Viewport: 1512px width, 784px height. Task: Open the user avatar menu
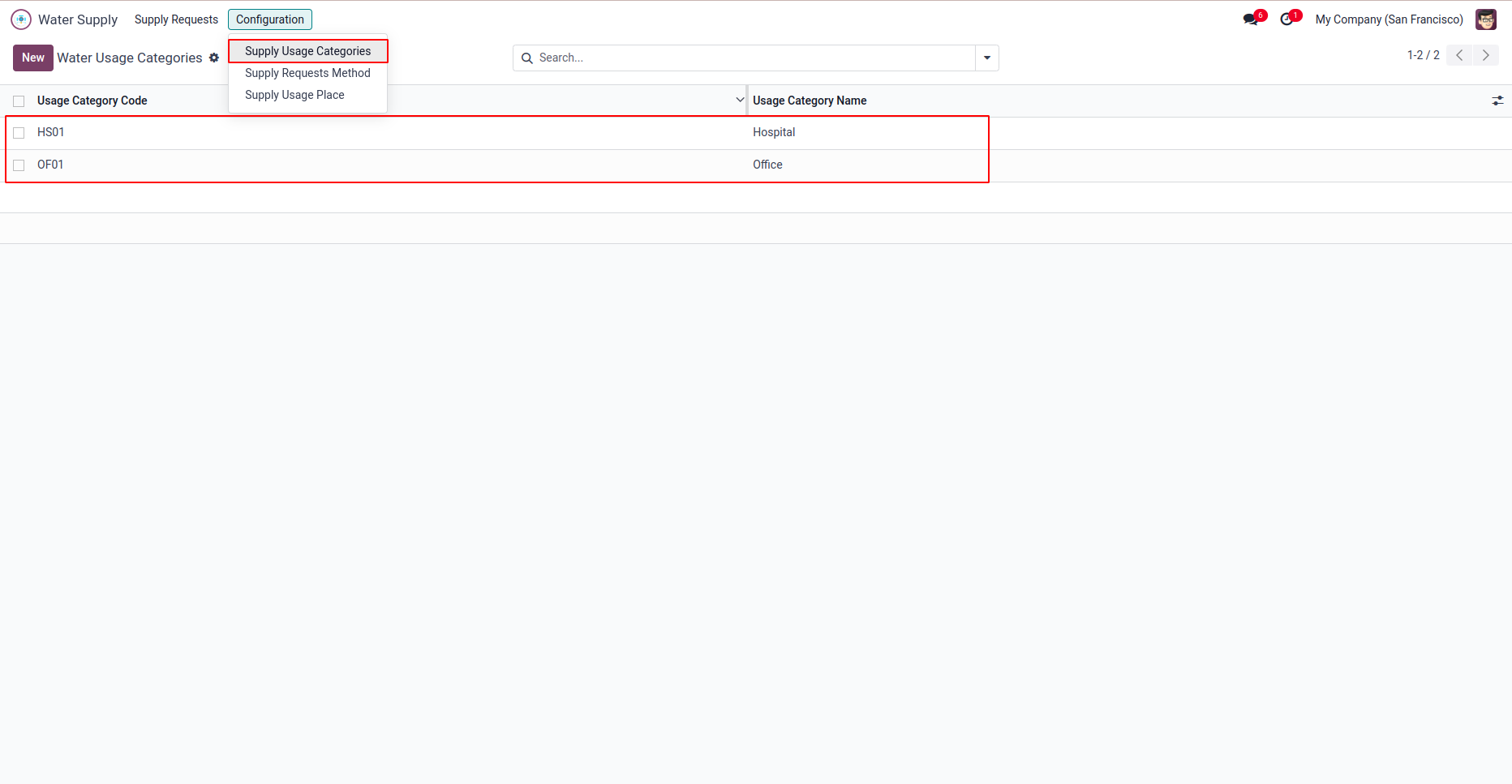(1486, 19)
